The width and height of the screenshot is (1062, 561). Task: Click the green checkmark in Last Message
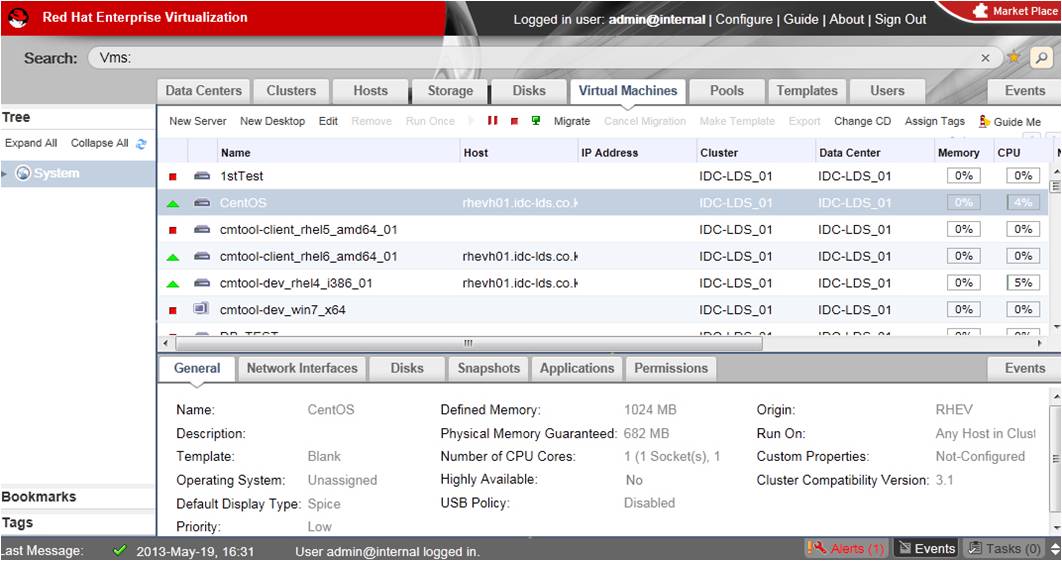tap(120, 549)
